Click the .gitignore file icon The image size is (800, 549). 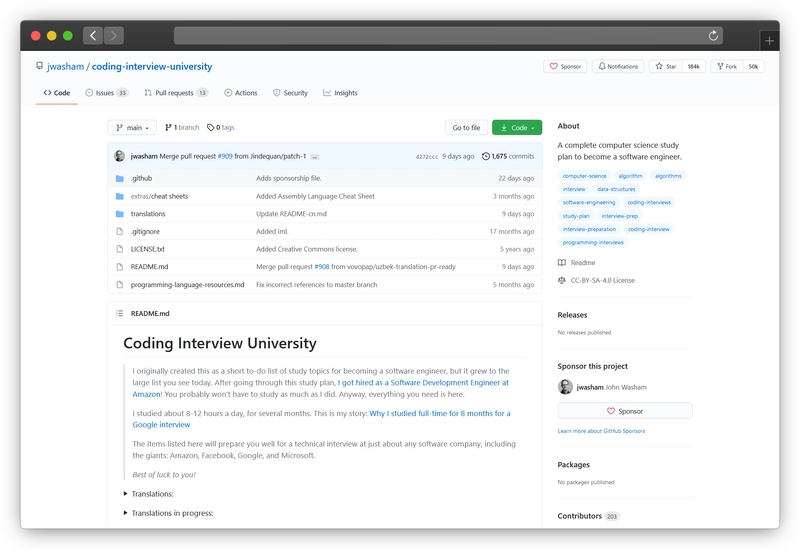tap(119, 231)
